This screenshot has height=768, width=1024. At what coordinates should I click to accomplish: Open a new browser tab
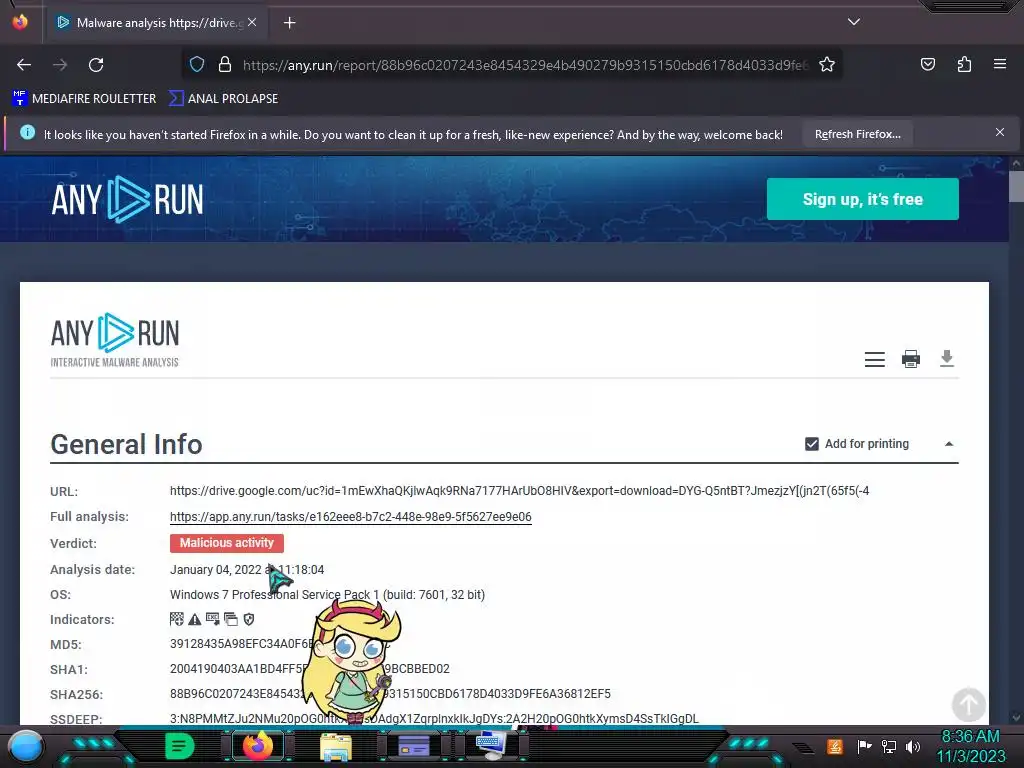[289, 23]
